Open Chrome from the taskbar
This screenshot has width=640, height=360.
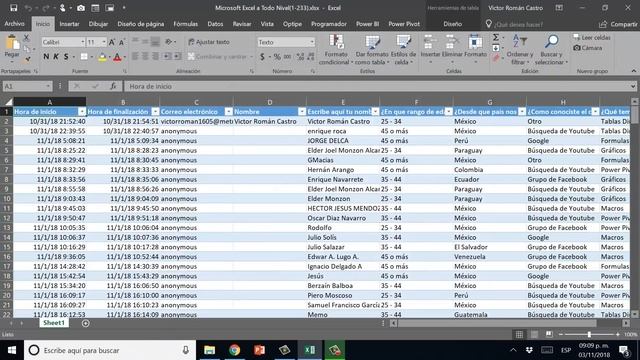[x=234, y=350]
